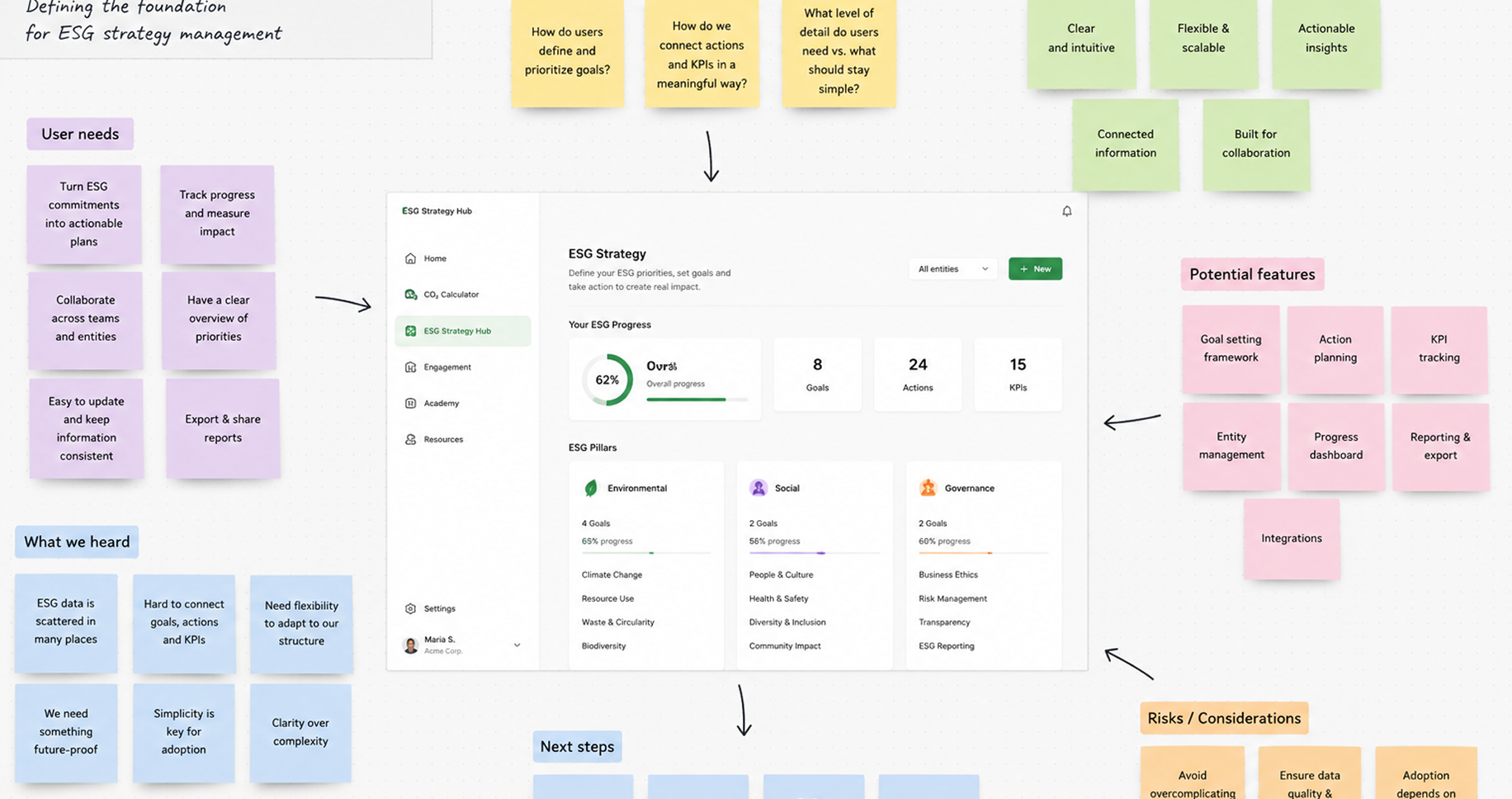Click the notification bell icon
This screenshot has height=799, width=1512.
1066,211
